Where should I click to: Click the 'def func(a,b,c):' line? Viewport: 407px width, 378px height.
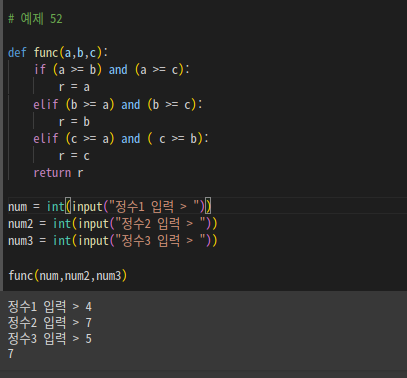tap(58, 53)
